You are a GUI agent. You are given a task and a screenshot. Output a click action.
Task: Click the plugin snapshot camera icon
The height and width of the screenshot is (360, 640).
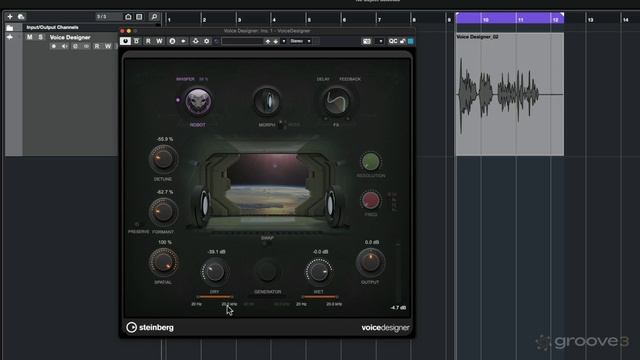click(x=367, y=41)
